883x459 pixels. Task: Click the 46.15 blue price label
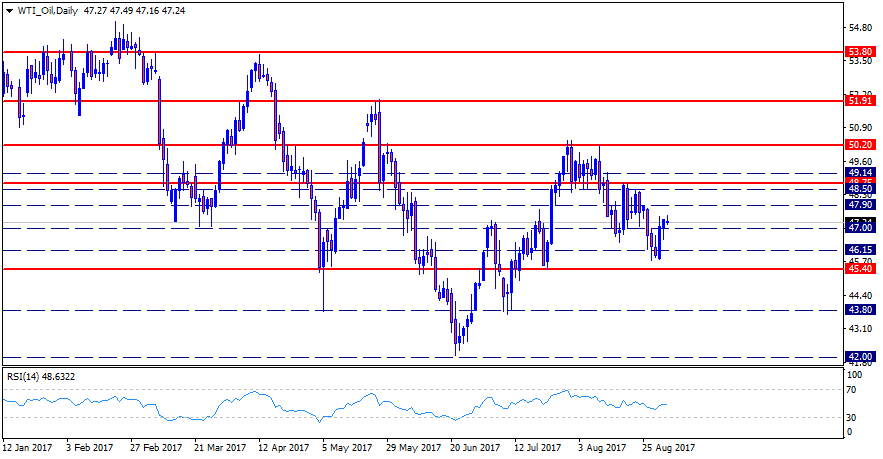pos(860,250)
